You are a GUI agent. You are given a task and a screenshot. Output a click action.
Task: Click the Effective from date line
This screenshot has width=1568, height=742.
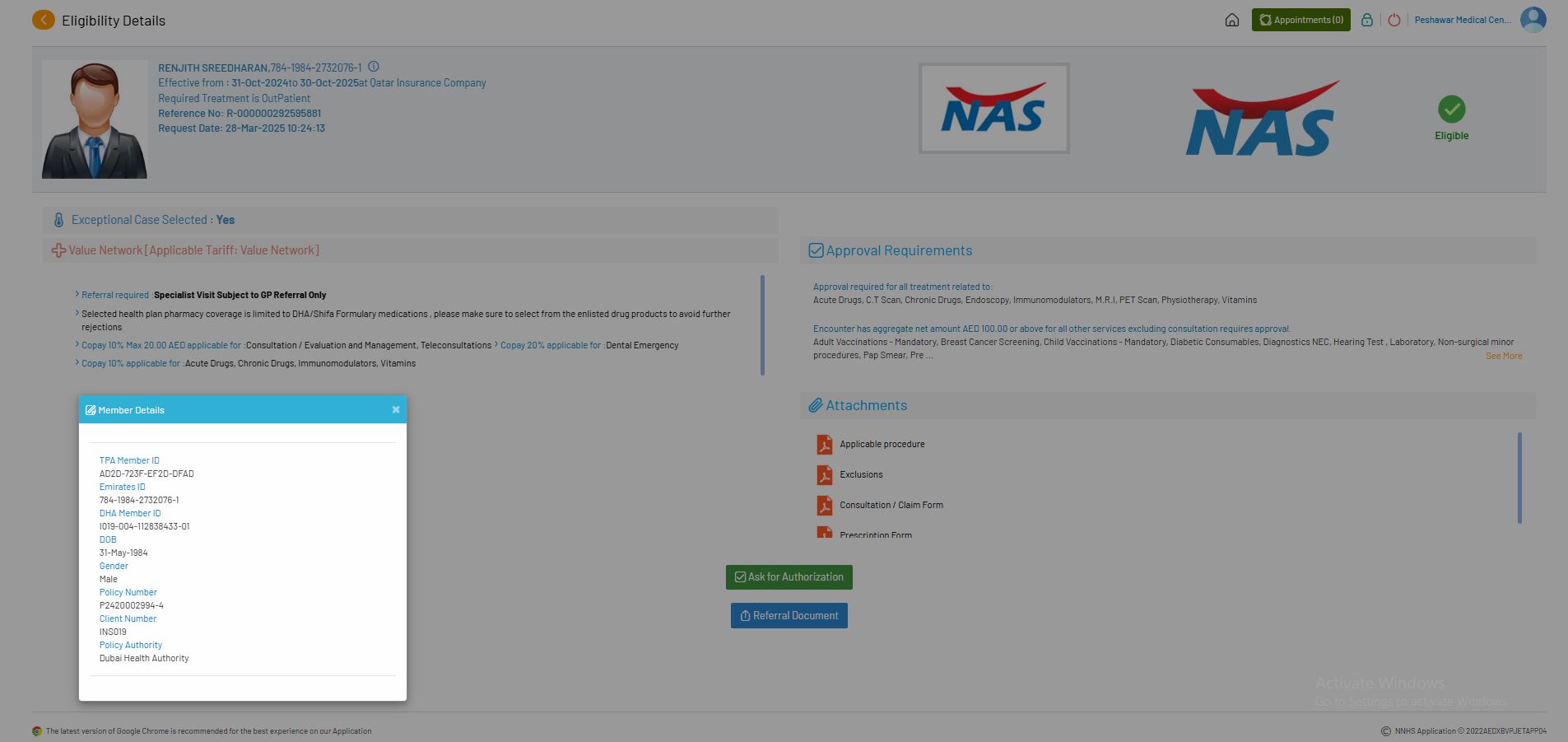[x=322, y=83]
